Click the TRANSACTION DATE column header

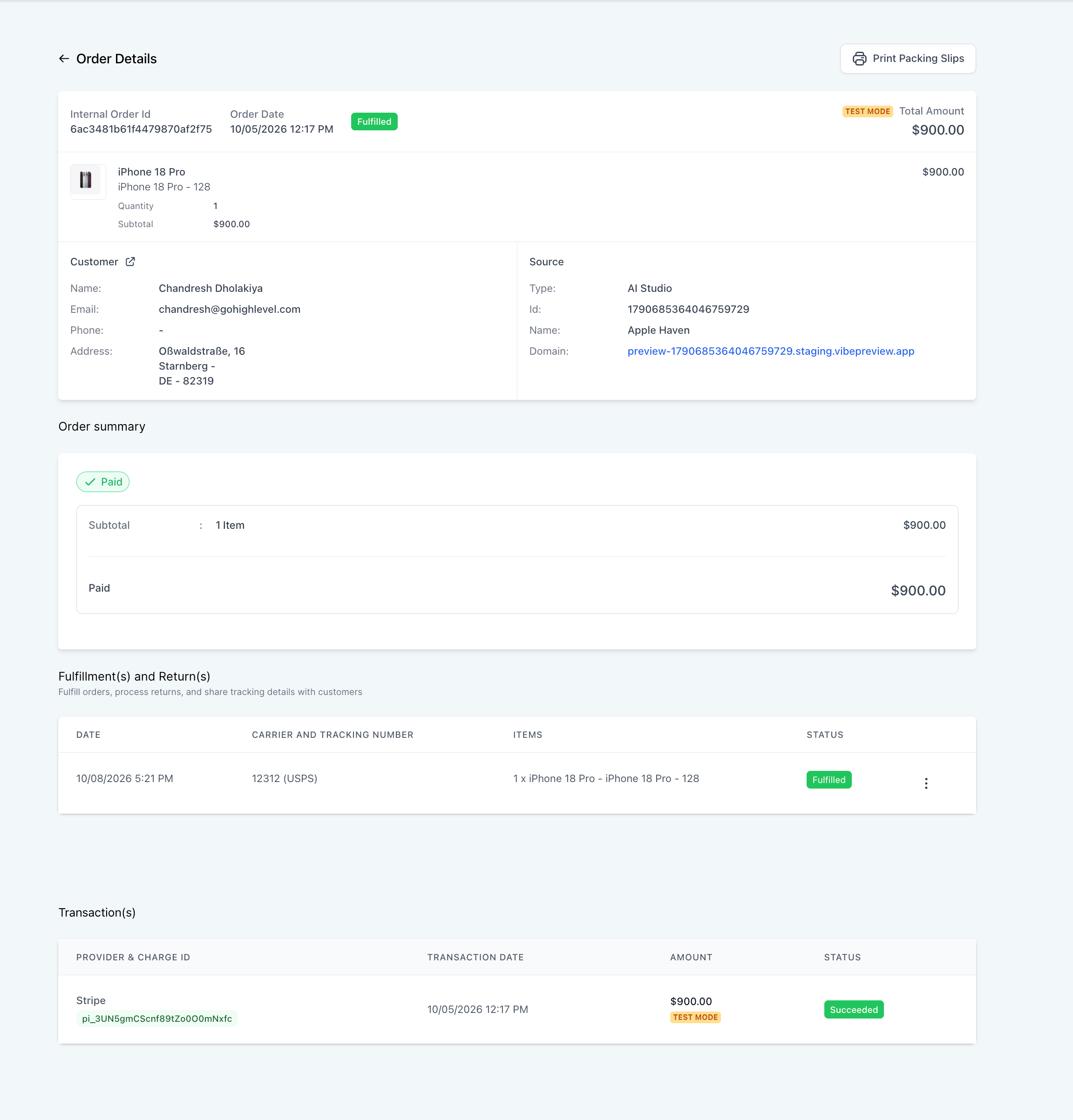click(475, 957)
